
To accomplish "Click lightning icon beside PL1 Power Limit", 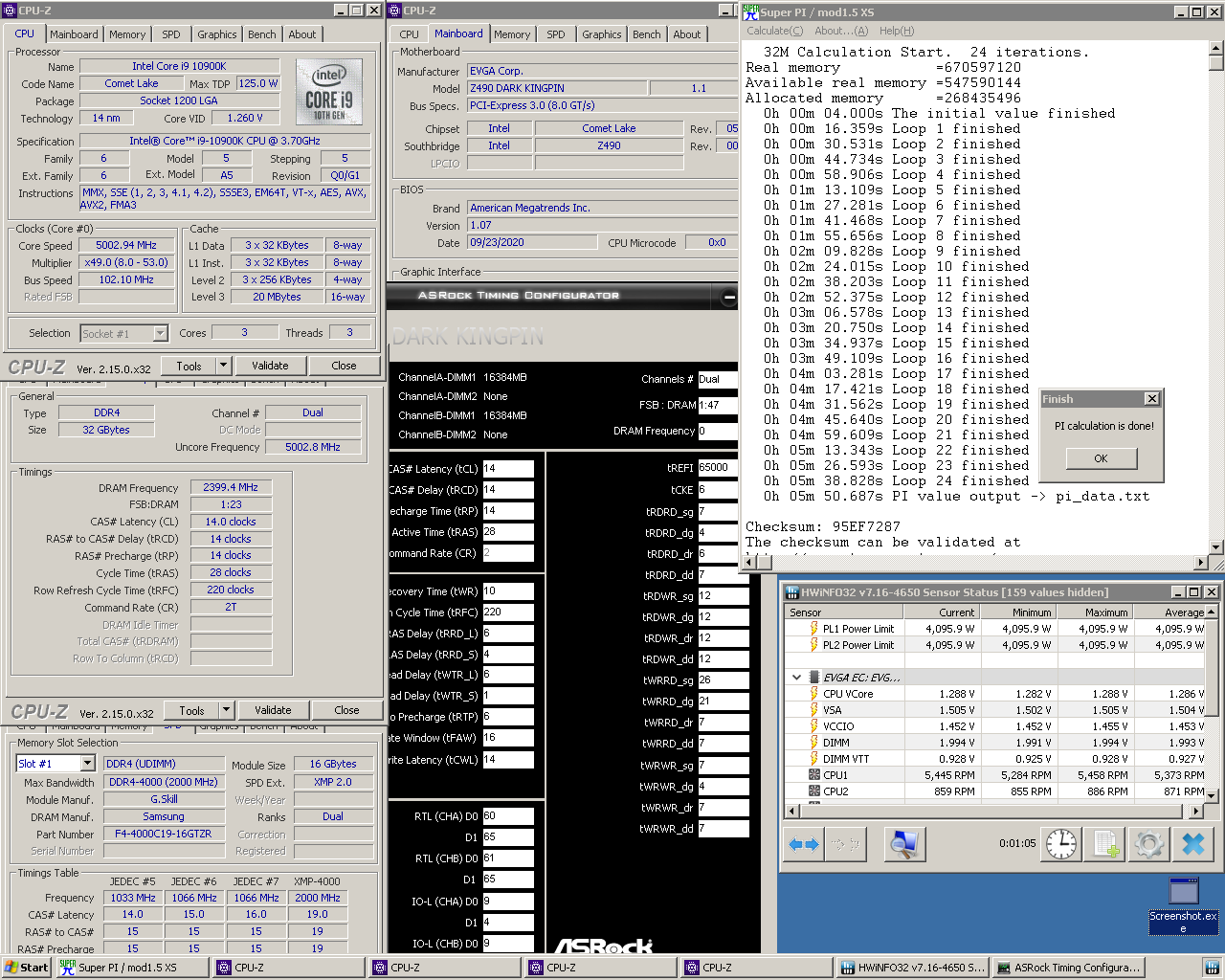I will (814, 629).
